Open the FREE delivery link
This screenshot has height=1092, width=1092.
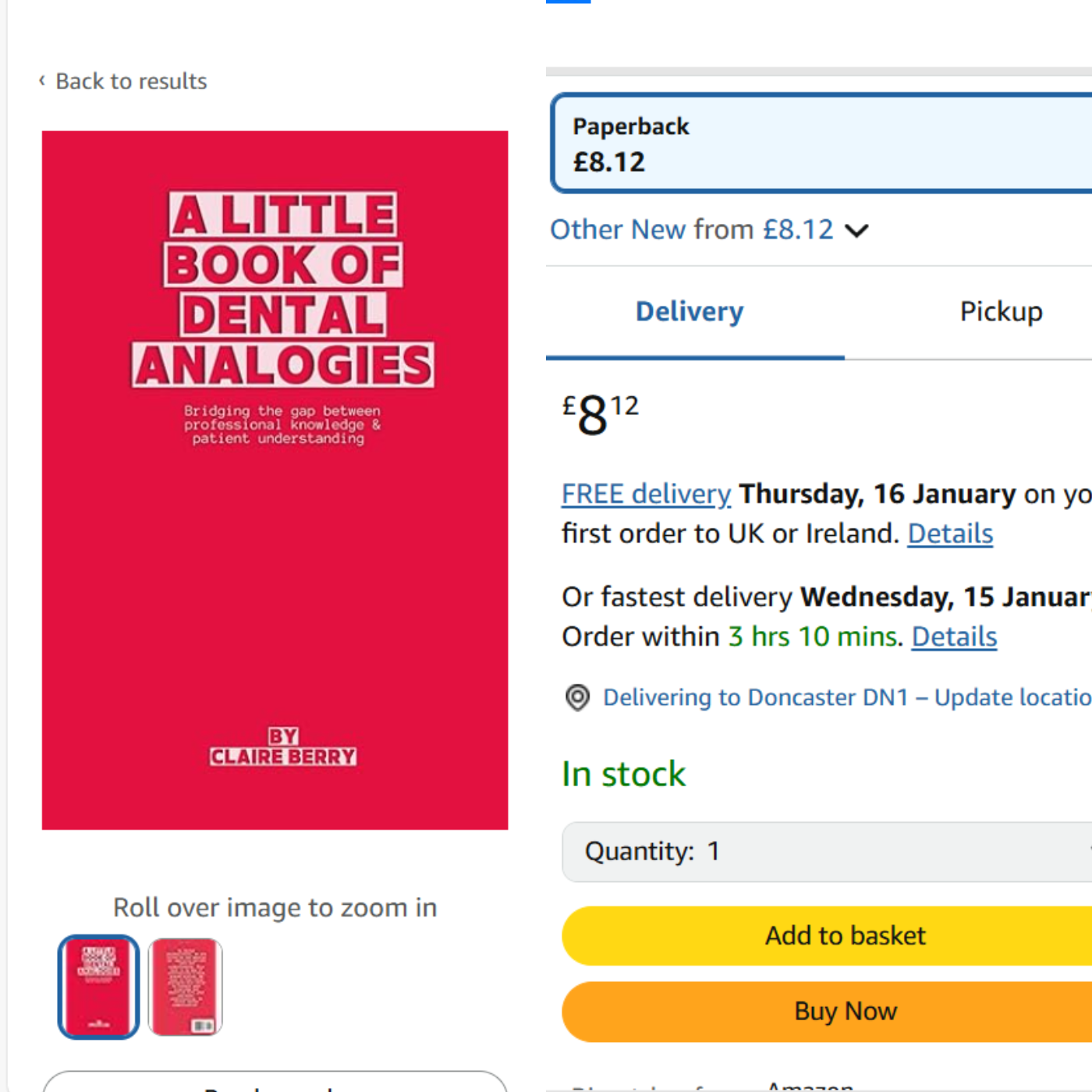point(646,494)
